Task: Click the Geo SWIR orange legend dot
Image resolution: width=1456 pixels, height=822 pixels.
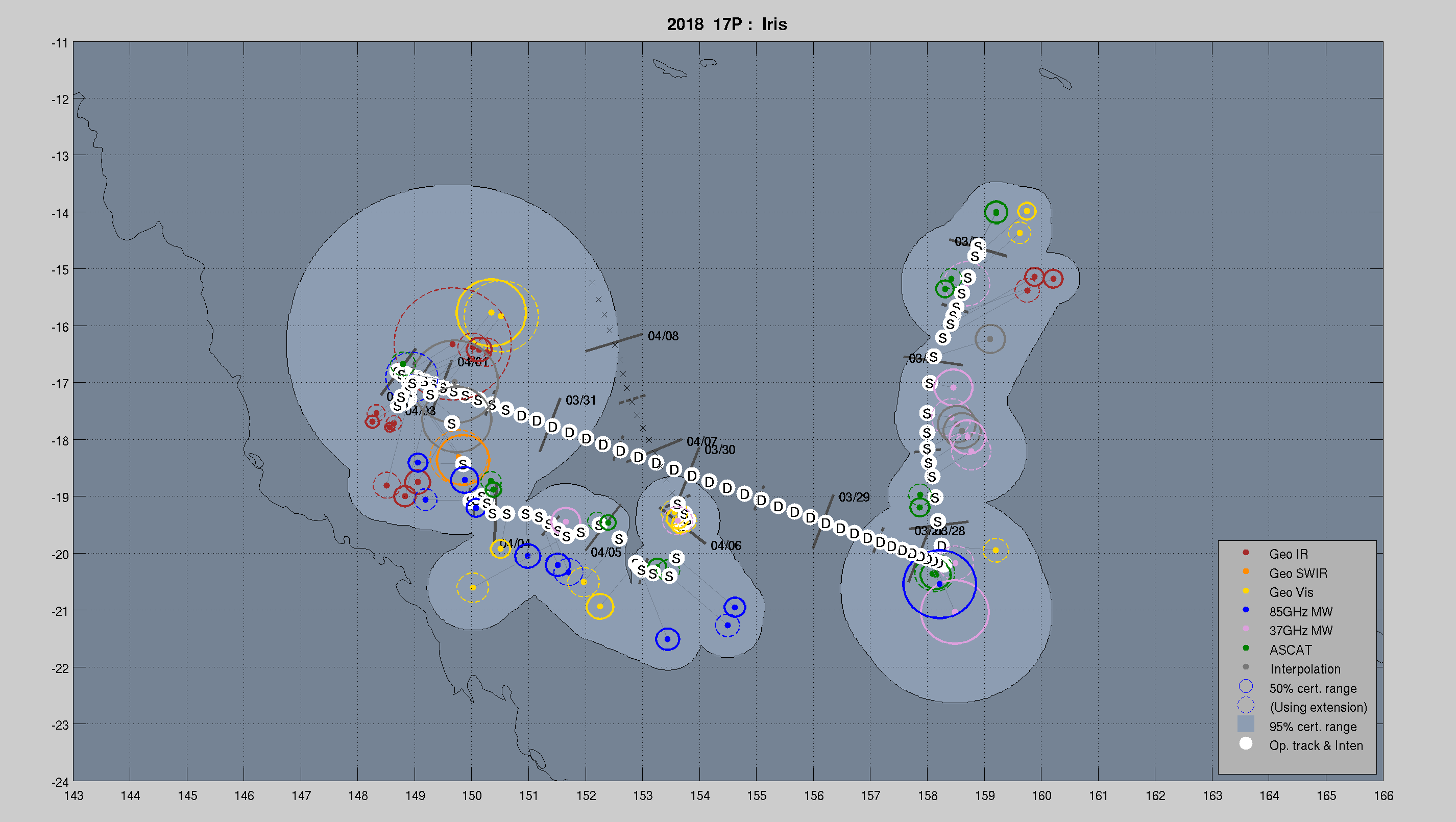Action: pyautogui.click(x=1246, y=572)
